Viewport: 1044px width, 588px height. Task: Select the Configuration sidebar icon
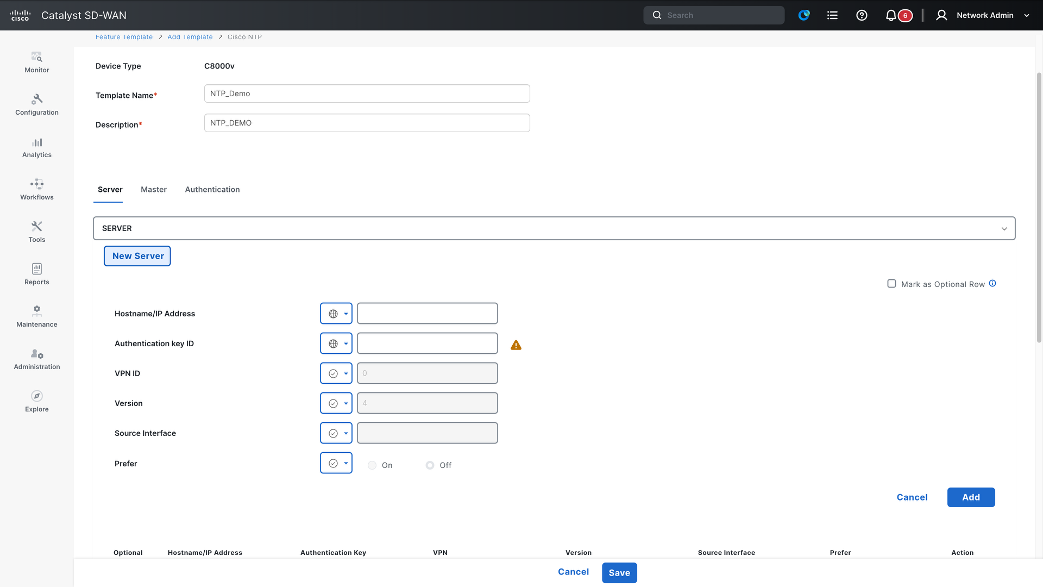click(36, 105)
